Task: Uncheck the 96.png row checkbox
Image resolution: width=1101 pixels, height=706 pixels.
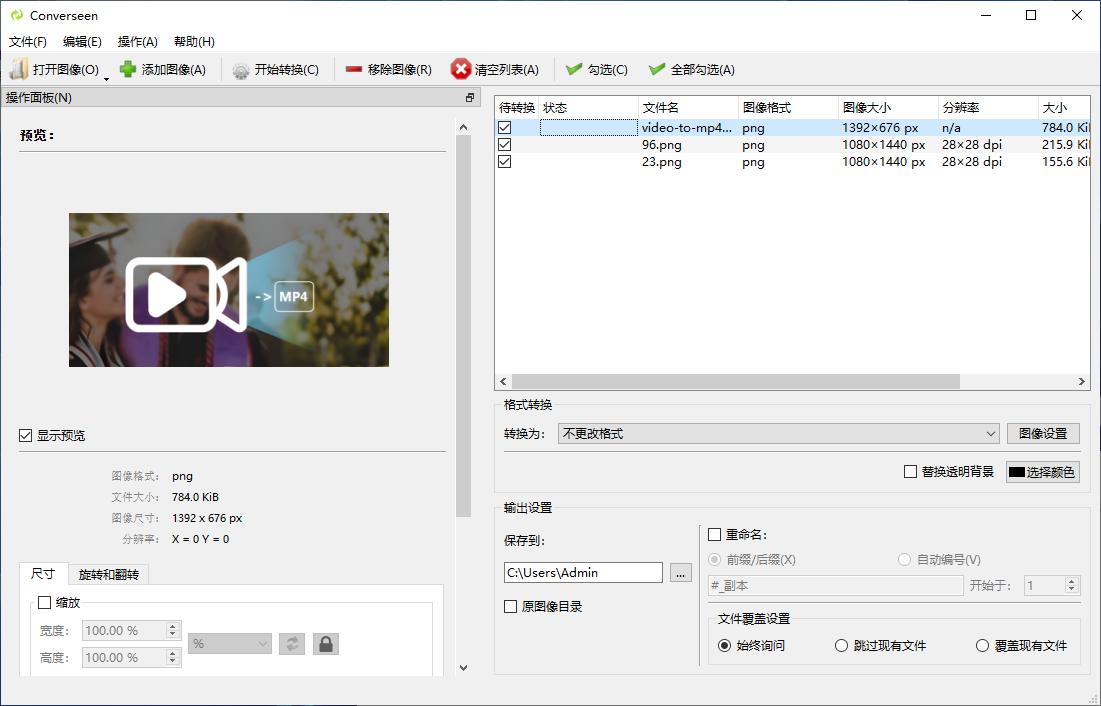Action: pos(505,145)
